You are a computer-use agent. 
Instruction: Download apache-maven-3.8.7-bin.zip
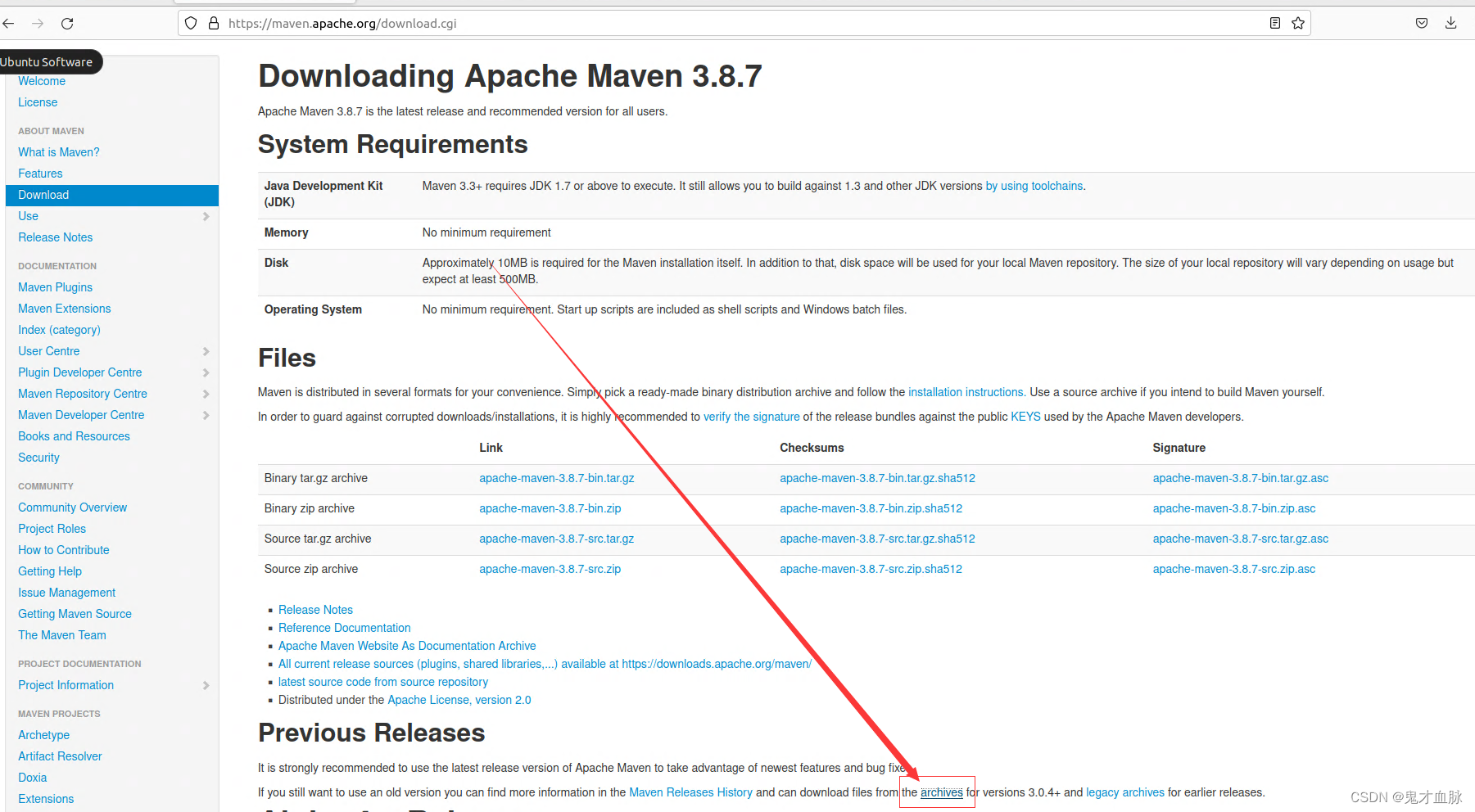pyautogui.click(x=550, y=508)
